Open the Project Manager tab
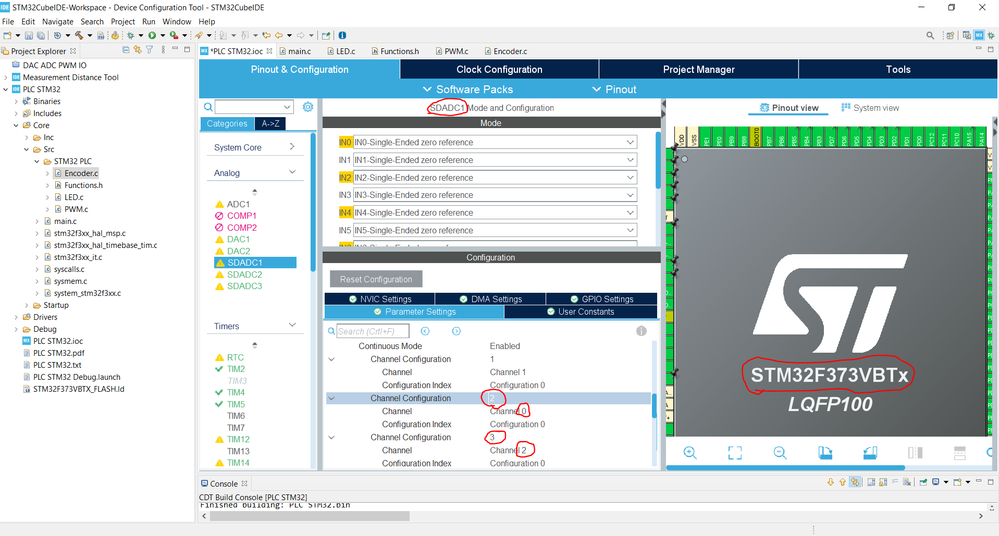Image resolution: width=999 pixels, height=536 pixels. point(698,69)
